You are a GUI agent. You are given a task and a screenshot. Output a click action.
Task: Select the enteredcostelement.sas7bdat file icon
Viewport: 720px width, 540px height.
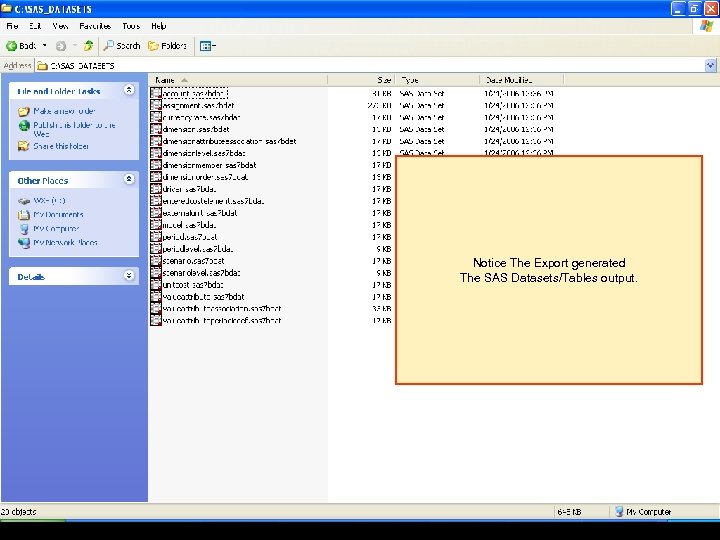pos(156,201)
